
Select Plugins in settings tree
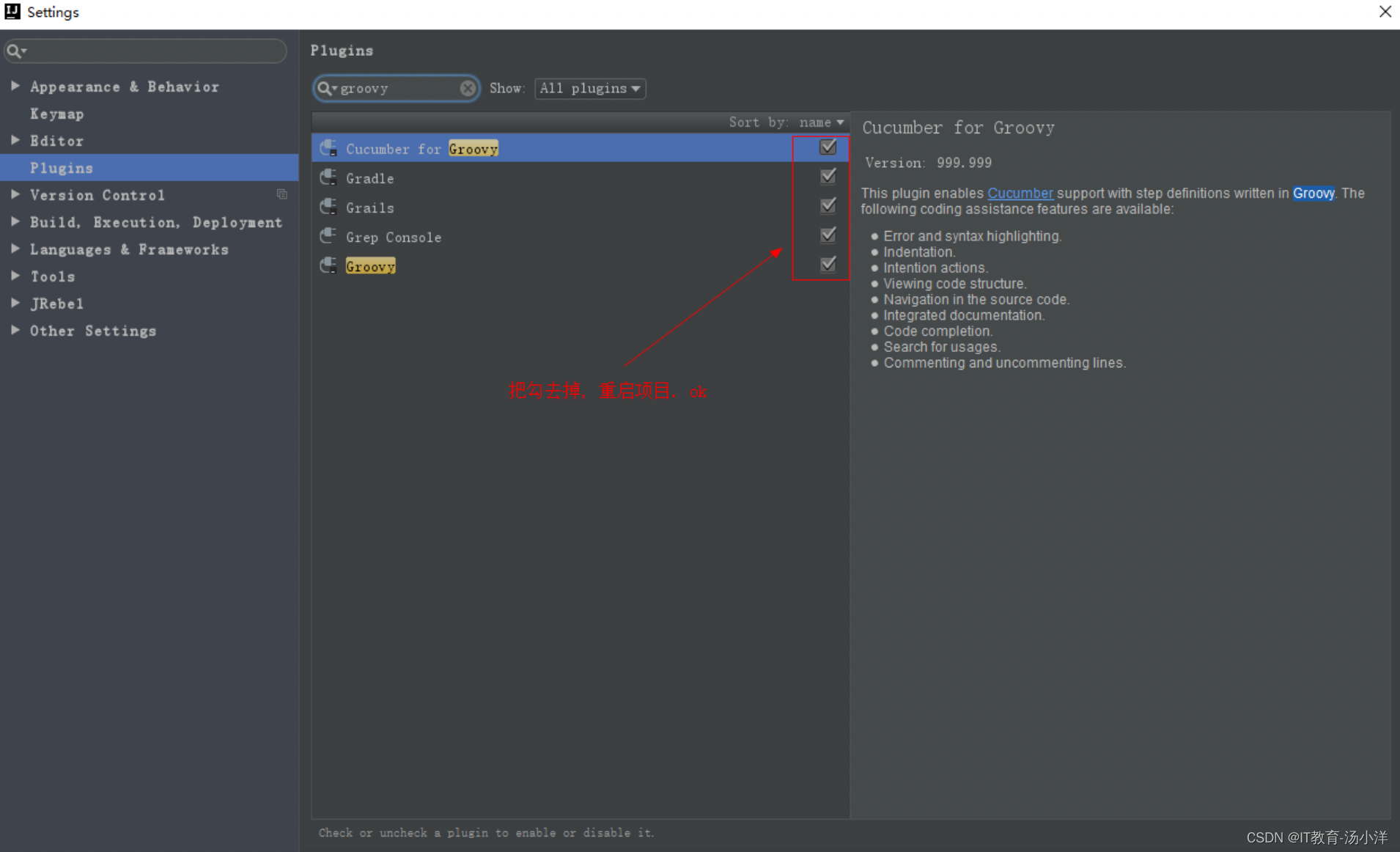click(150, 168)
